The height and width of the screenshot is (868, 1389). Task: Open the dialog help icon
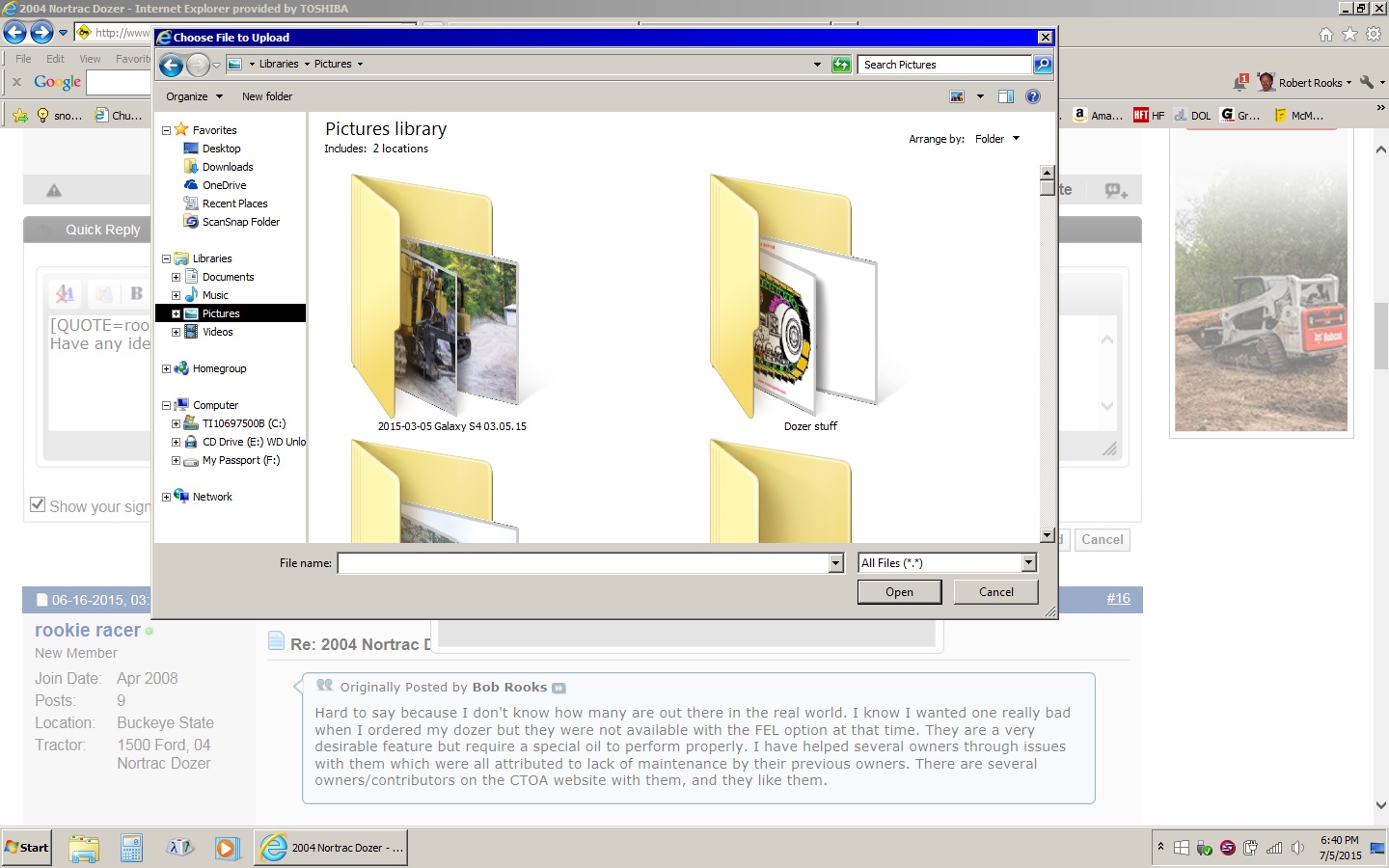(1033, 96)
